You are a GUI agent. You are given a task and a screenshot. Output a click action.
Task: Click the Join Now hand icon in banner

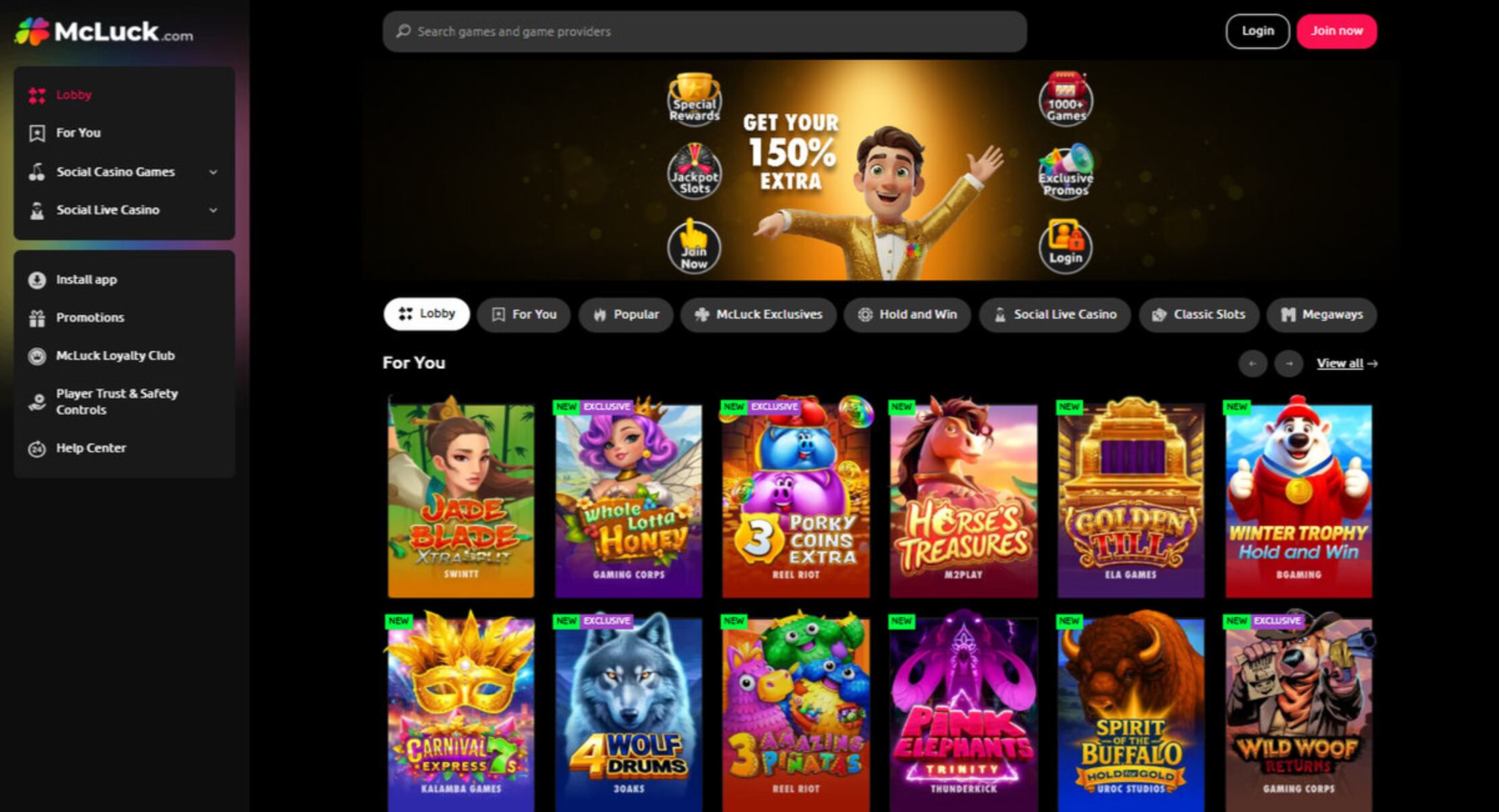coord(694,246)
